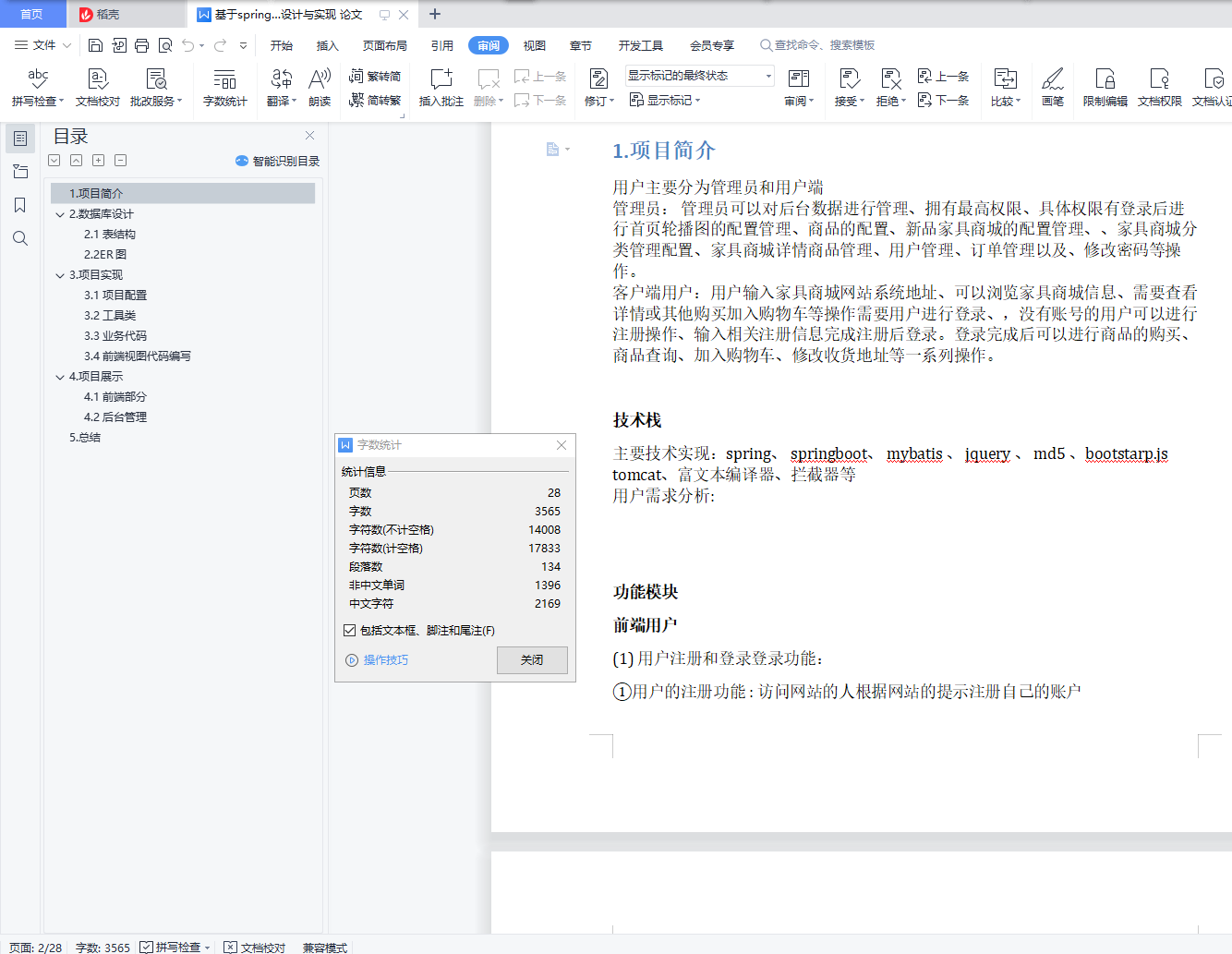
Task: Close the 字数统计 dialog with X
Action: [562, 445]
